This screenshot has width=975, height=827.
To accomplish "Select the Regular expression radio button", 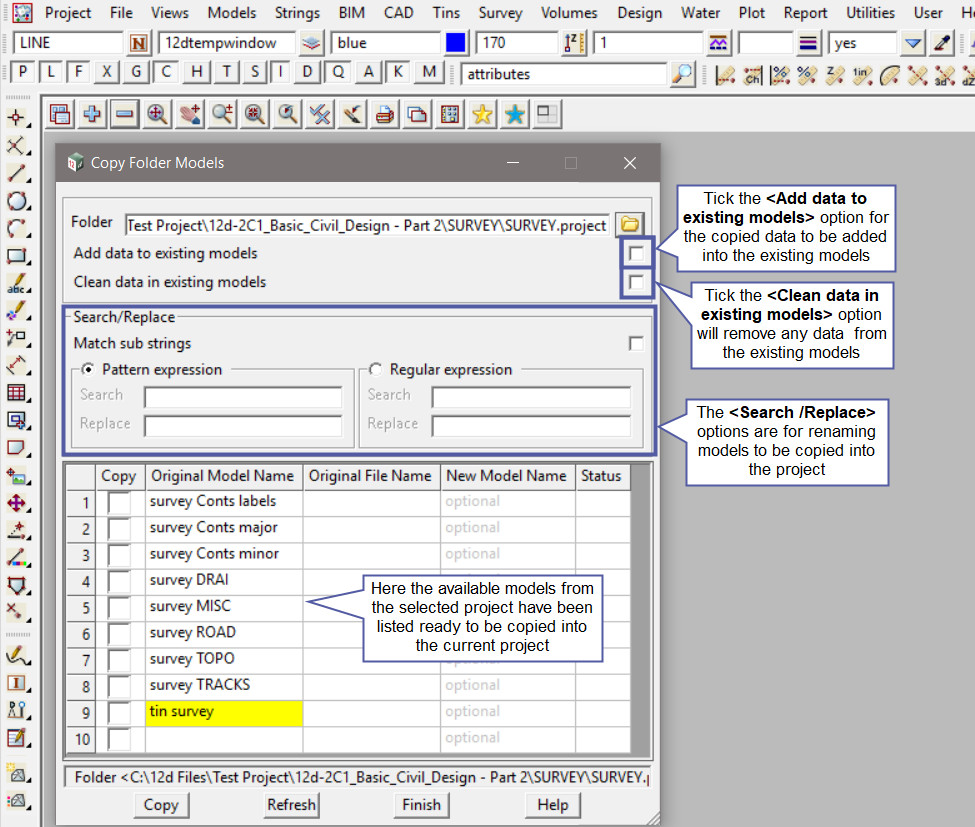I will [376, 369].
